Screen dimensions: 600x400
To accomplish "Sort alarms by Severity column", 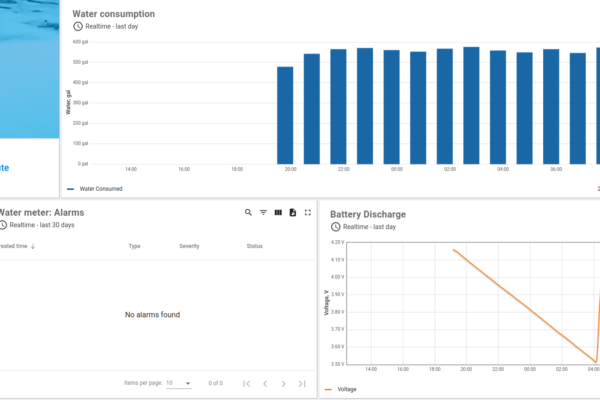I will pos(189,246).
